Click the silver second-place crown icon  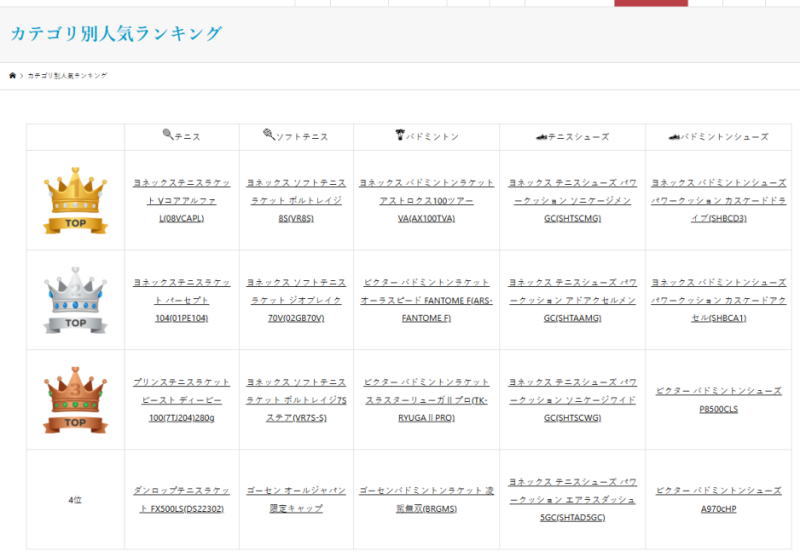[75, 299]
